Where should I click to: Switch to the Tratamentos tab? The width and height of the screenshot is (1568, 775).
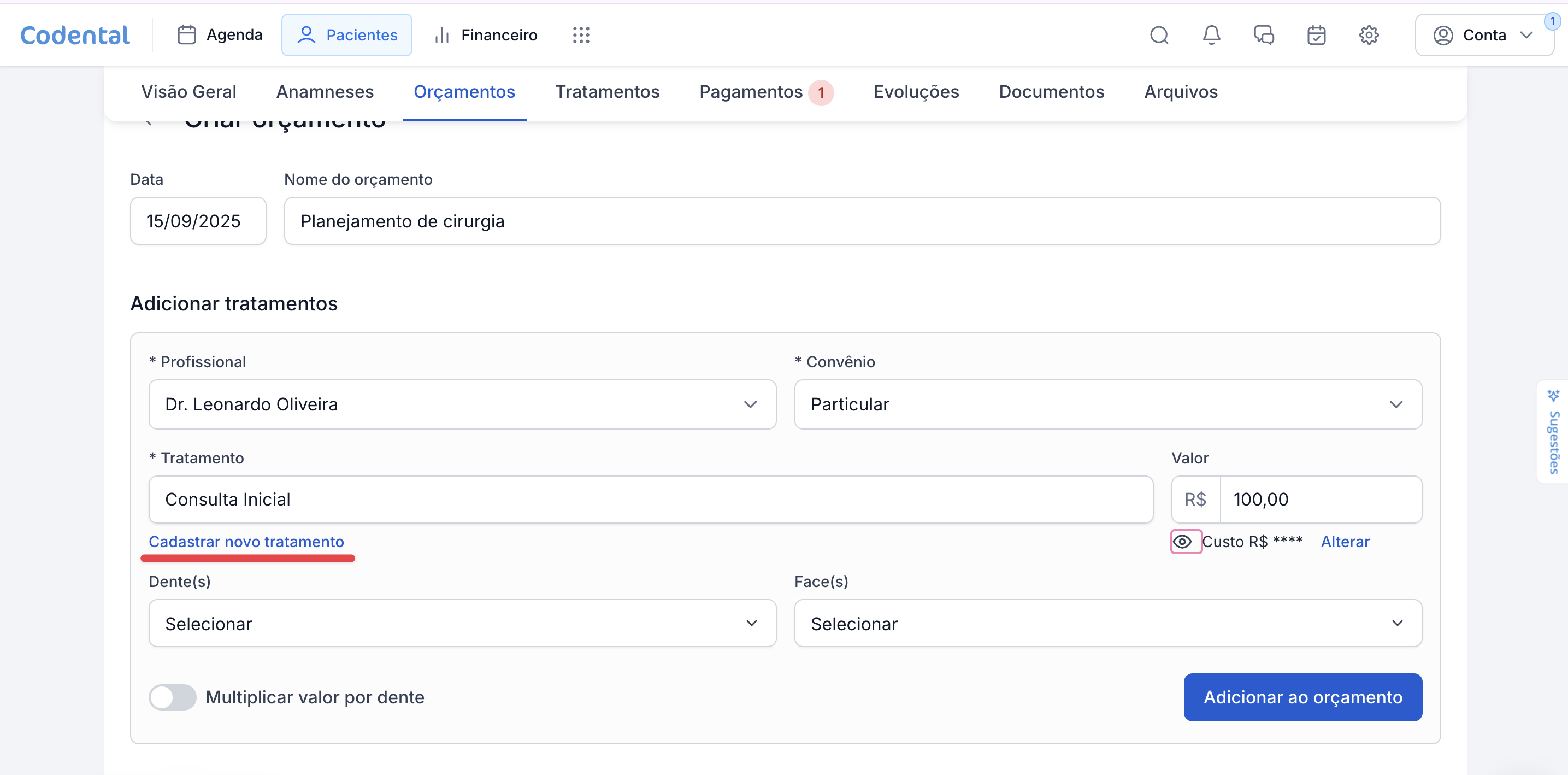tap(607, 92)
